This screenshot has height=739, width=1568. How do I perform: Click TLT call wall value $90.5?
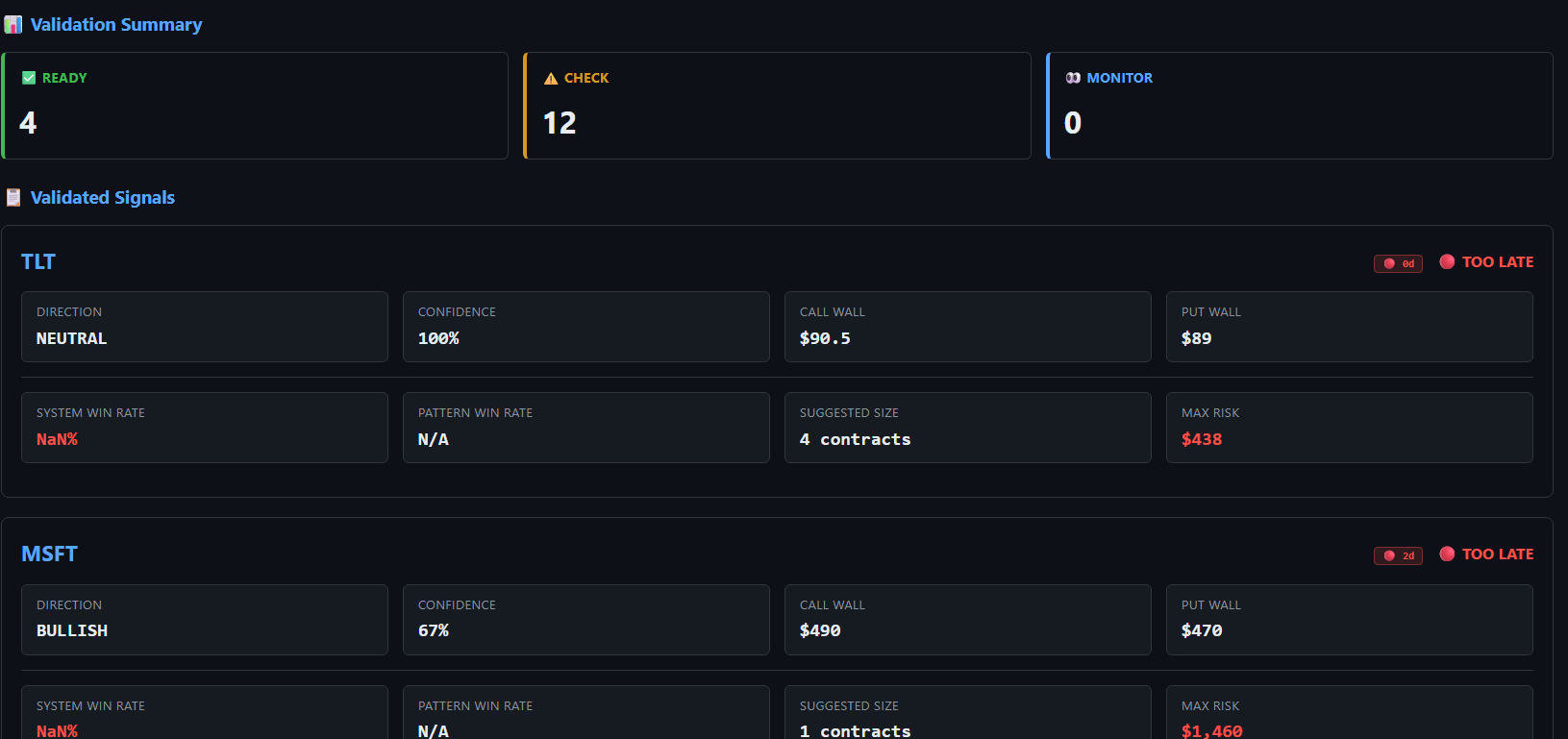[825, 338]
